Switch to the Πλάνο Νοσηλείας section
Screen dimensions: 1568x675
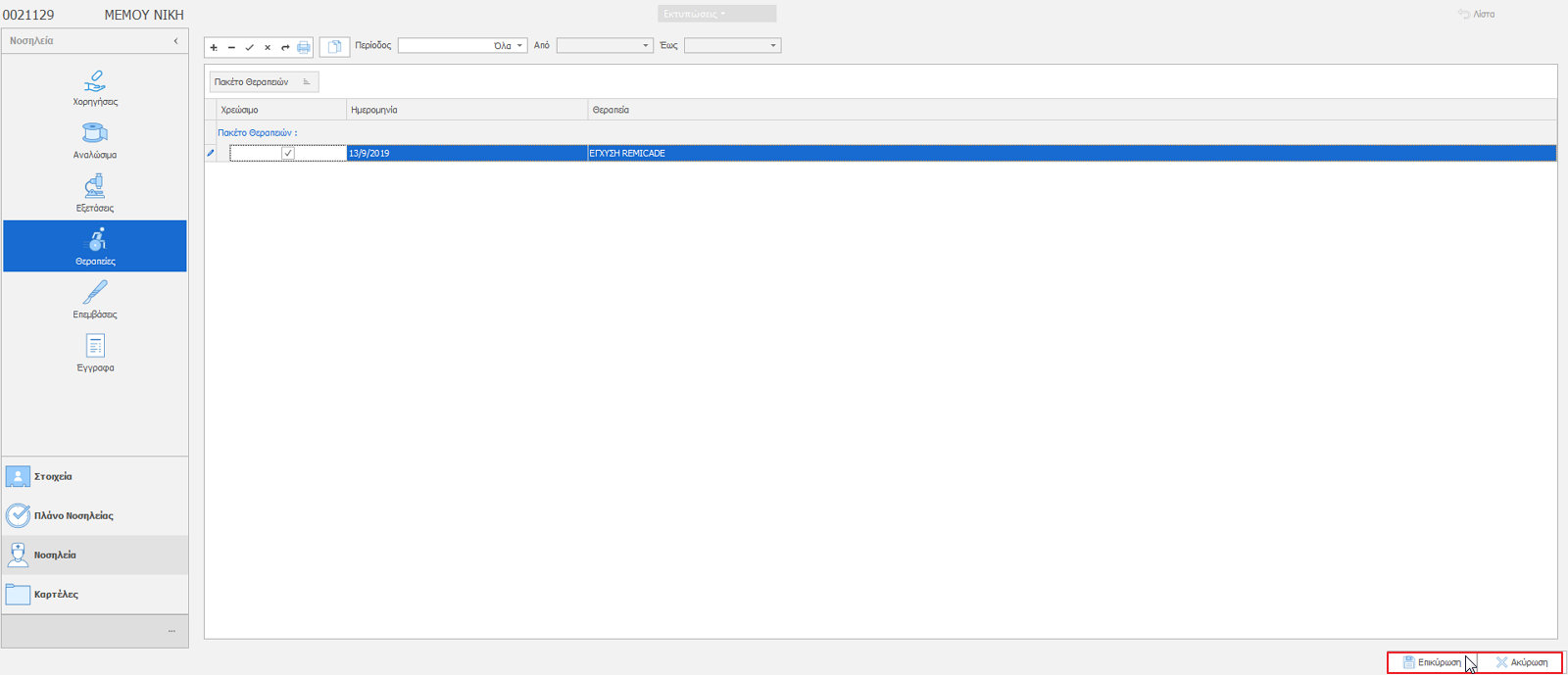73,516
